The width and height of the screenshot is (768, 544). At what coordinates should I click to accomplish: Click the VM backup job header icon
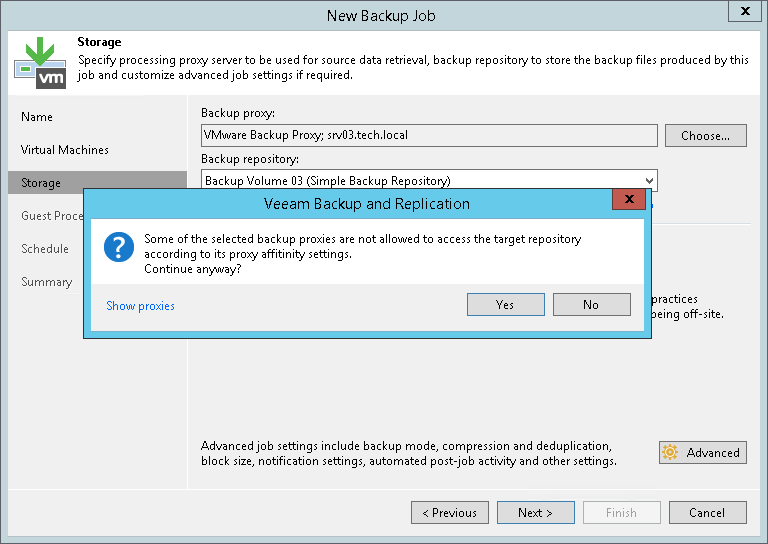[x=40, y=62]
